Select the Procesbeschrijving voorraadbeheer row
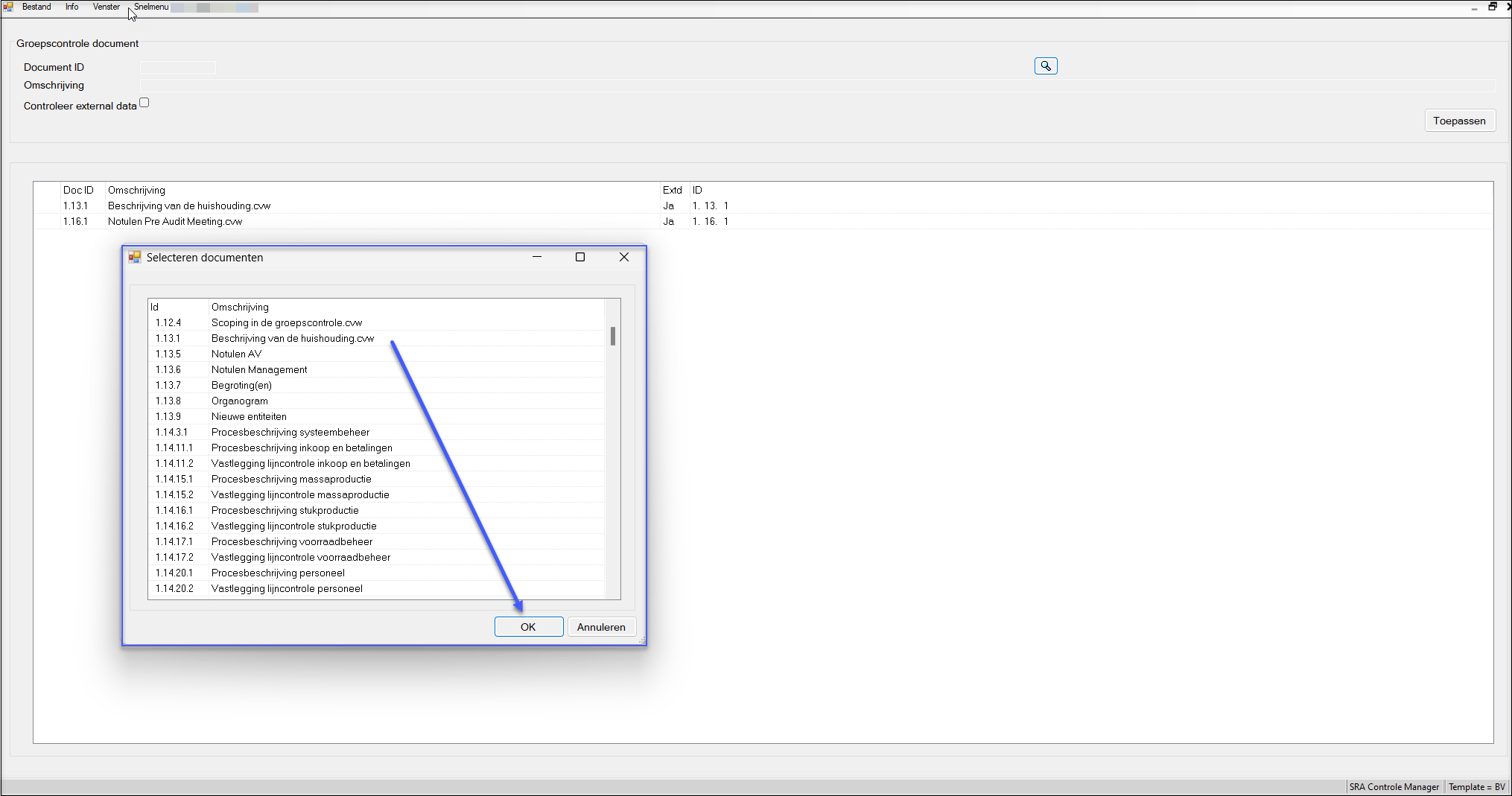1512x796 pixels. [x=376, y=542]
